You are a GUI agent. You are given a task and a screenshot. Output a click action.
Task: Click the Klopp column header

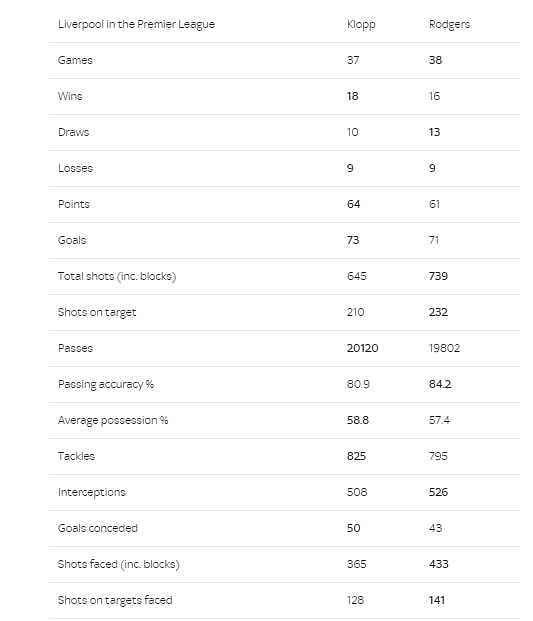(x=361, y=25)
